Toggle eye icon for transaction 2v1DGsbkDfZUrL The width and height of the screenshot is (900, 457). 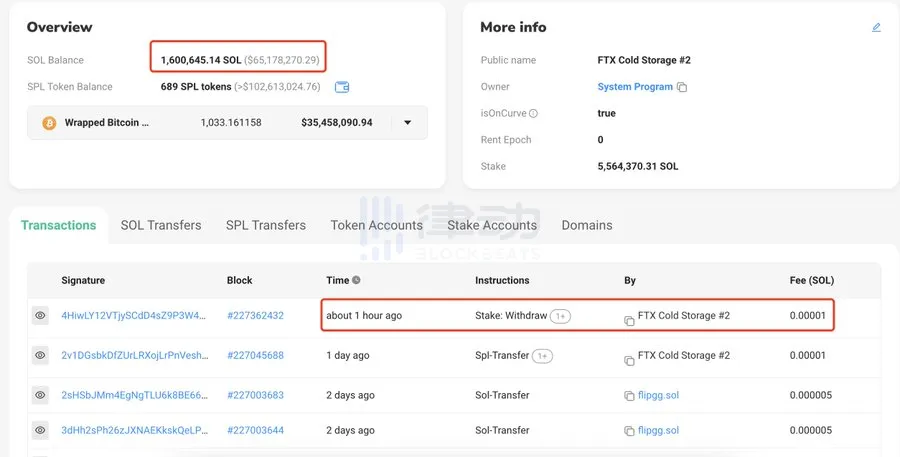pyautogui.click(x=40, y=356)
